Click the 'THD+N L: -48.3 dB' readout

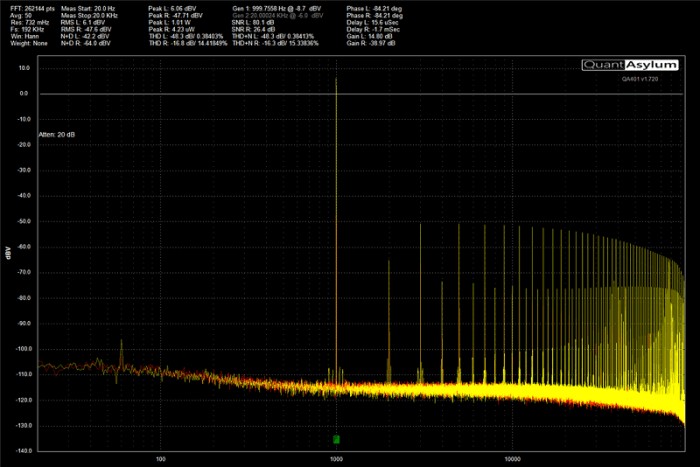coord(273,36)
